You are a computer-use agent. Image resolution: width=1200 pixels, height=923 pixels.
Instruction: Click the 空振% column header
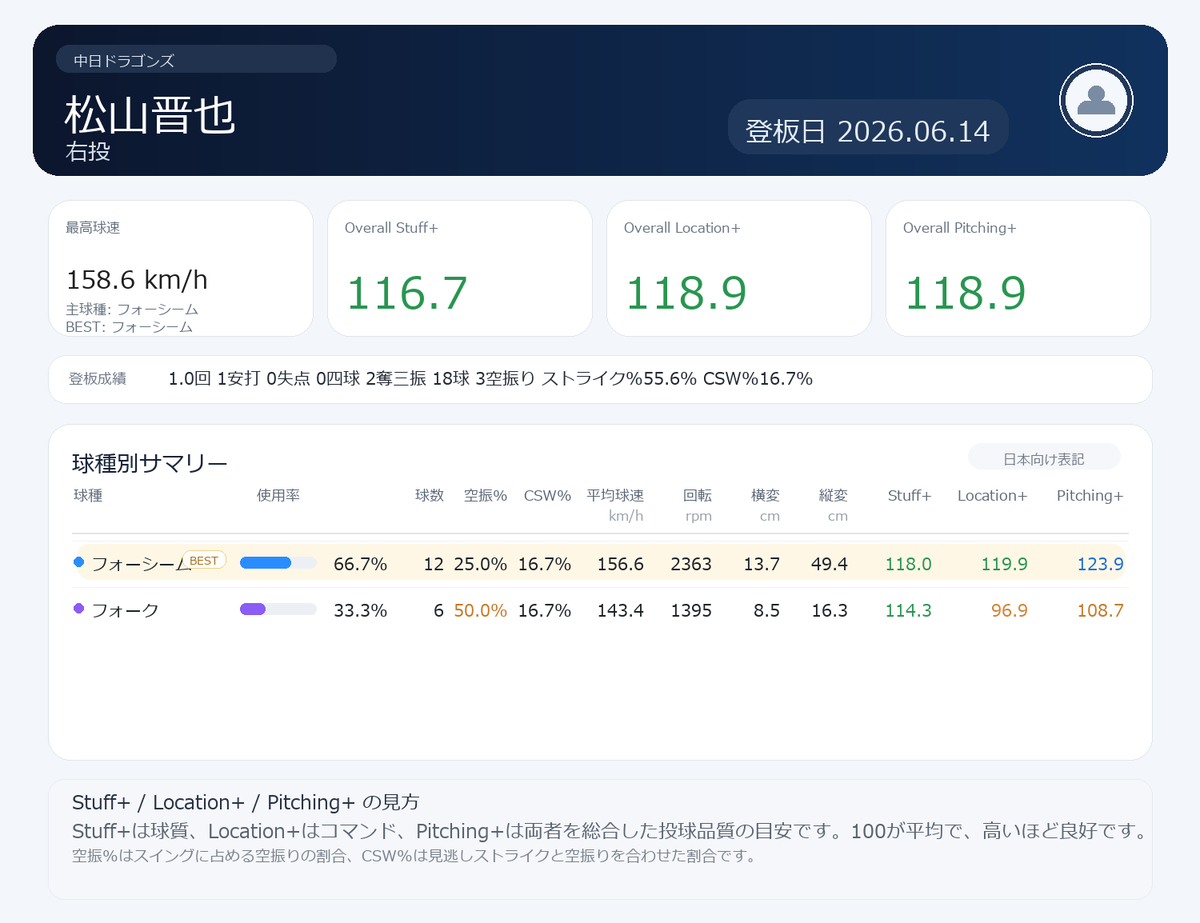(485, 495)
